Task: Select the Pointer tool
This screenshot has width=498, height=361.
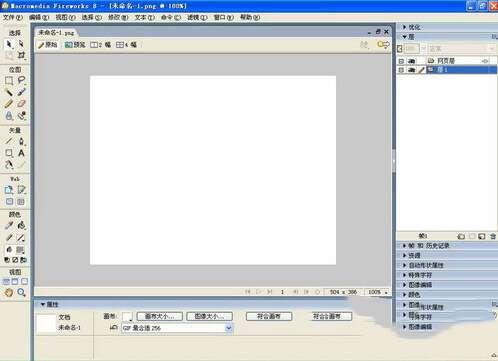Action: pyautogui.click(x=9, y=44)
